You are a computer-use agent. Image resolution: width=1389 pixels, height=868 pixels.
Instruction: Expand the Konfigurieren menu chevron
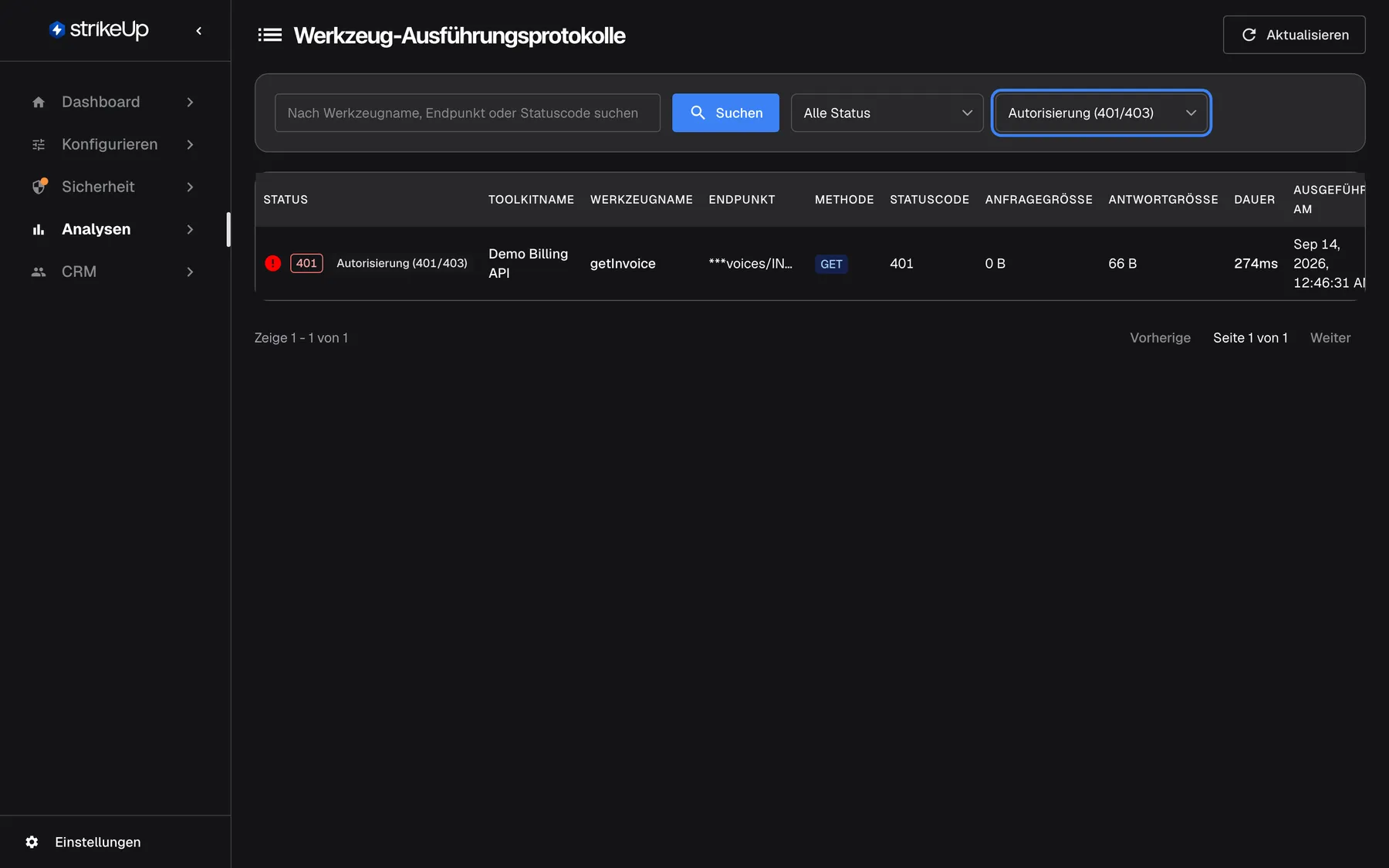tap(190, 144)
